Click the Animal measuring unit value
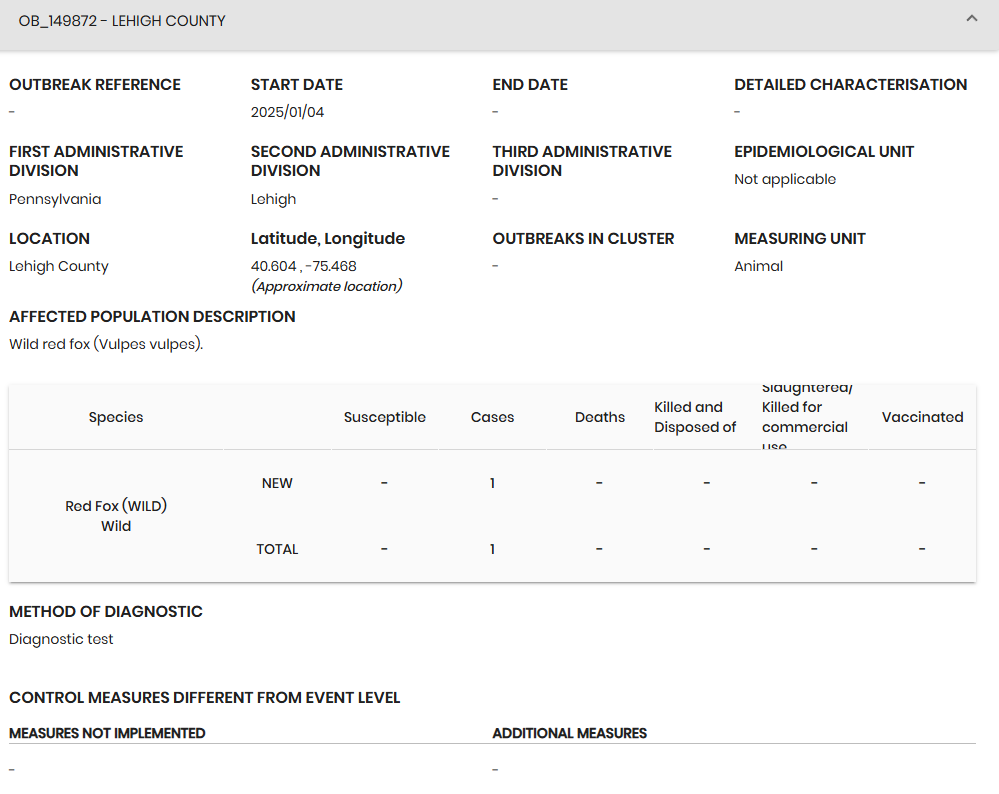This screenshot has width=999, height=794. point(758,266)
